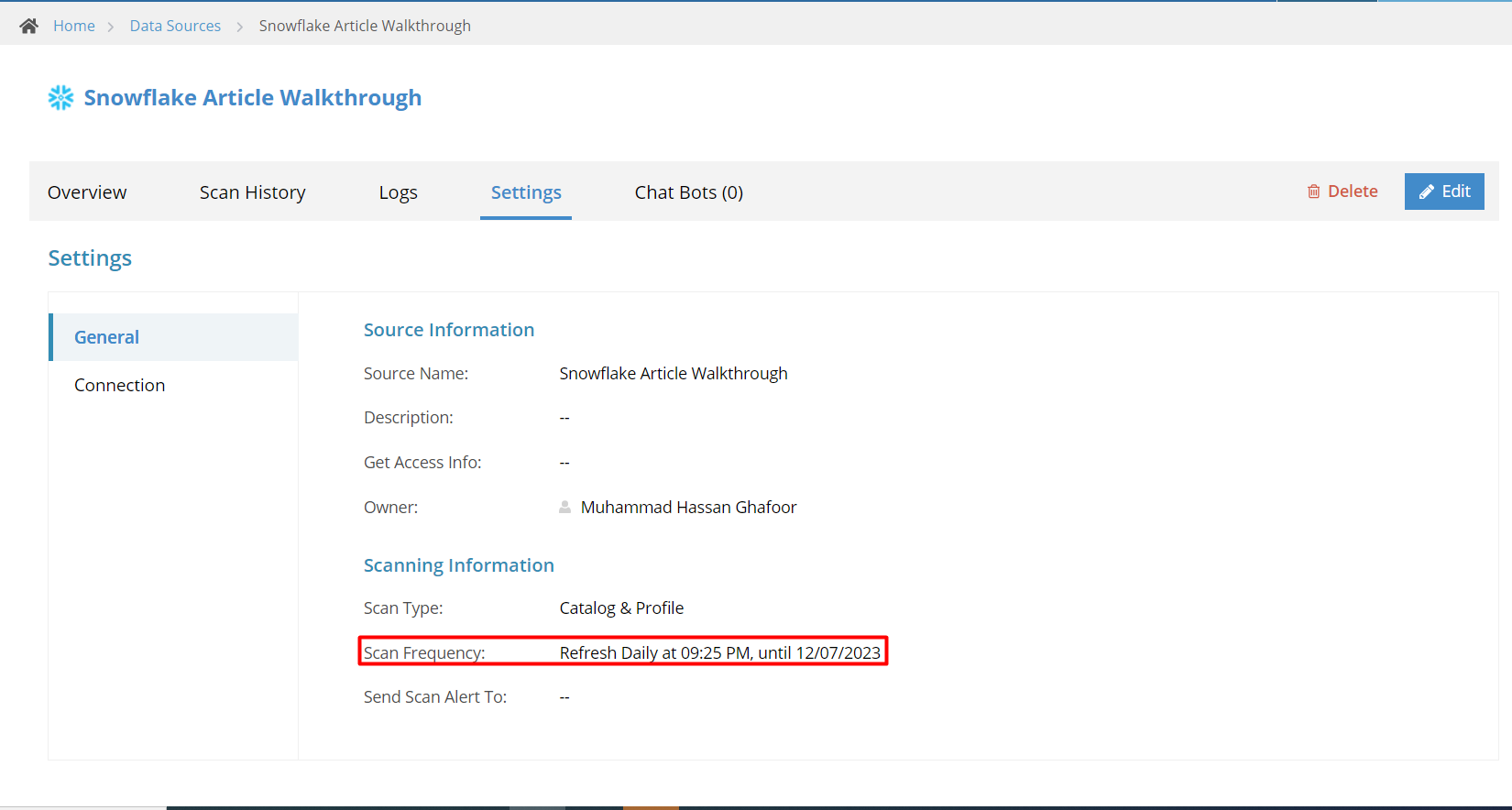Open the Chat Bots (0) tab
This screenshot has width=1512, height=810.
pos(689,192)
